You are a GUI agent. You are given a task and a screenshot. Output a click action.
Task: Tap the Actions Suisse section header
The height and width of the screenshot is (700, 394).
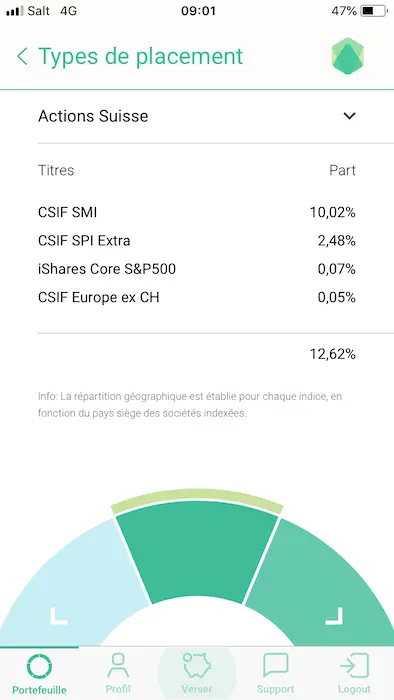click(197, 116)
